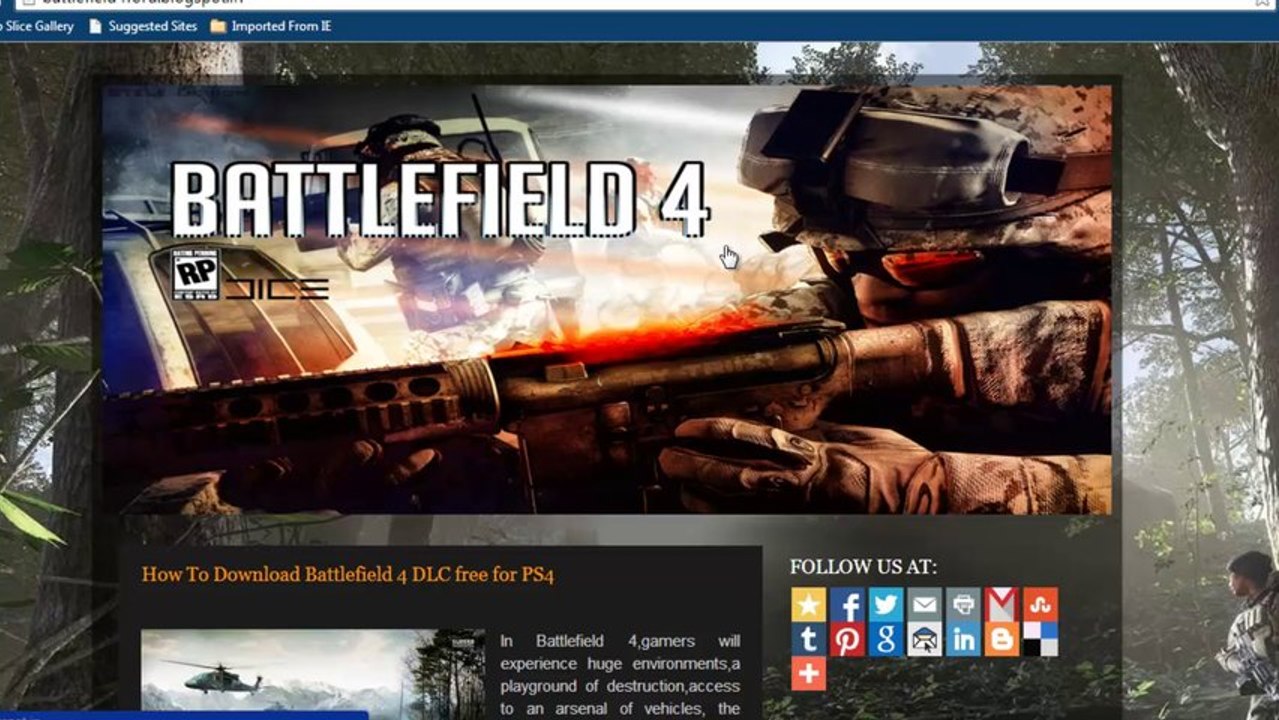Click the Print icon
Viewport: 1279px width, 720px height.
click(x=963, y=604)
